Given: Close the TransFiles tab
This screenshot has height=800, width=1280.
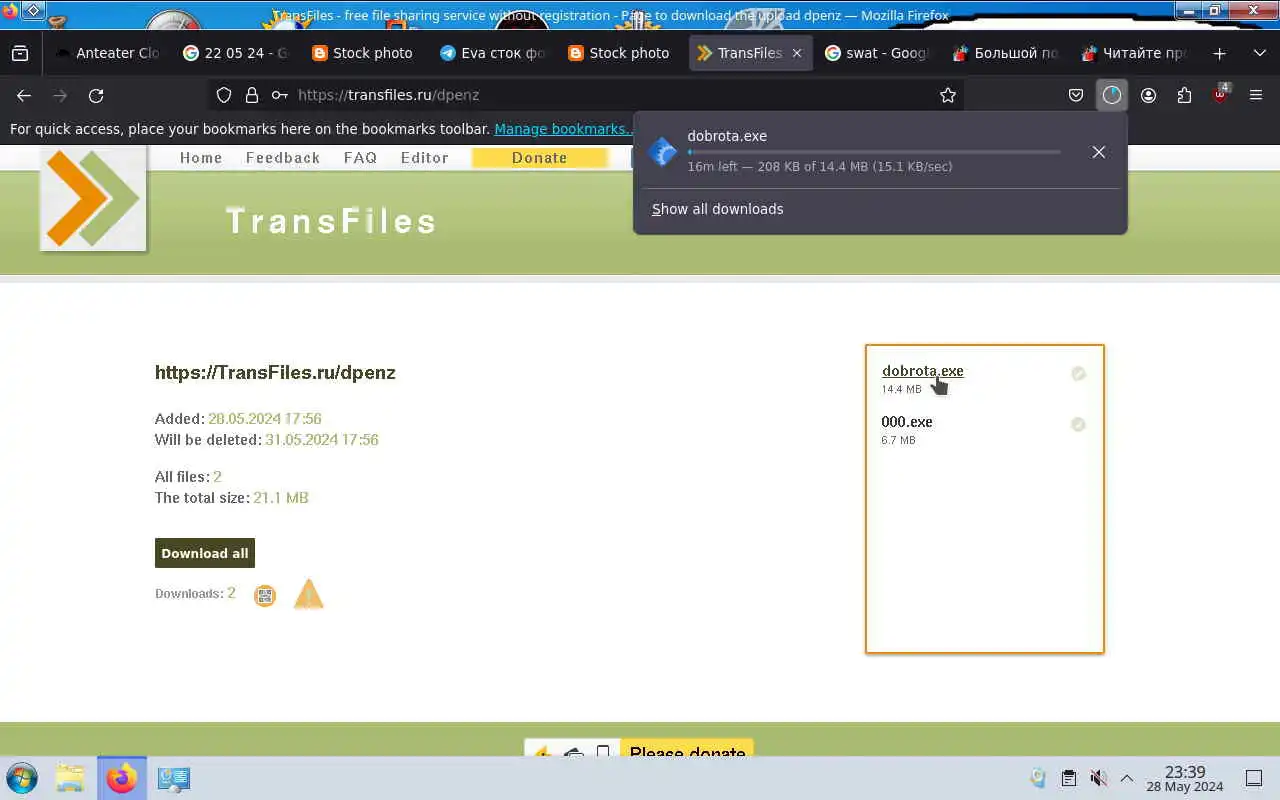Looking at the screenshot, I should [797, 53].
